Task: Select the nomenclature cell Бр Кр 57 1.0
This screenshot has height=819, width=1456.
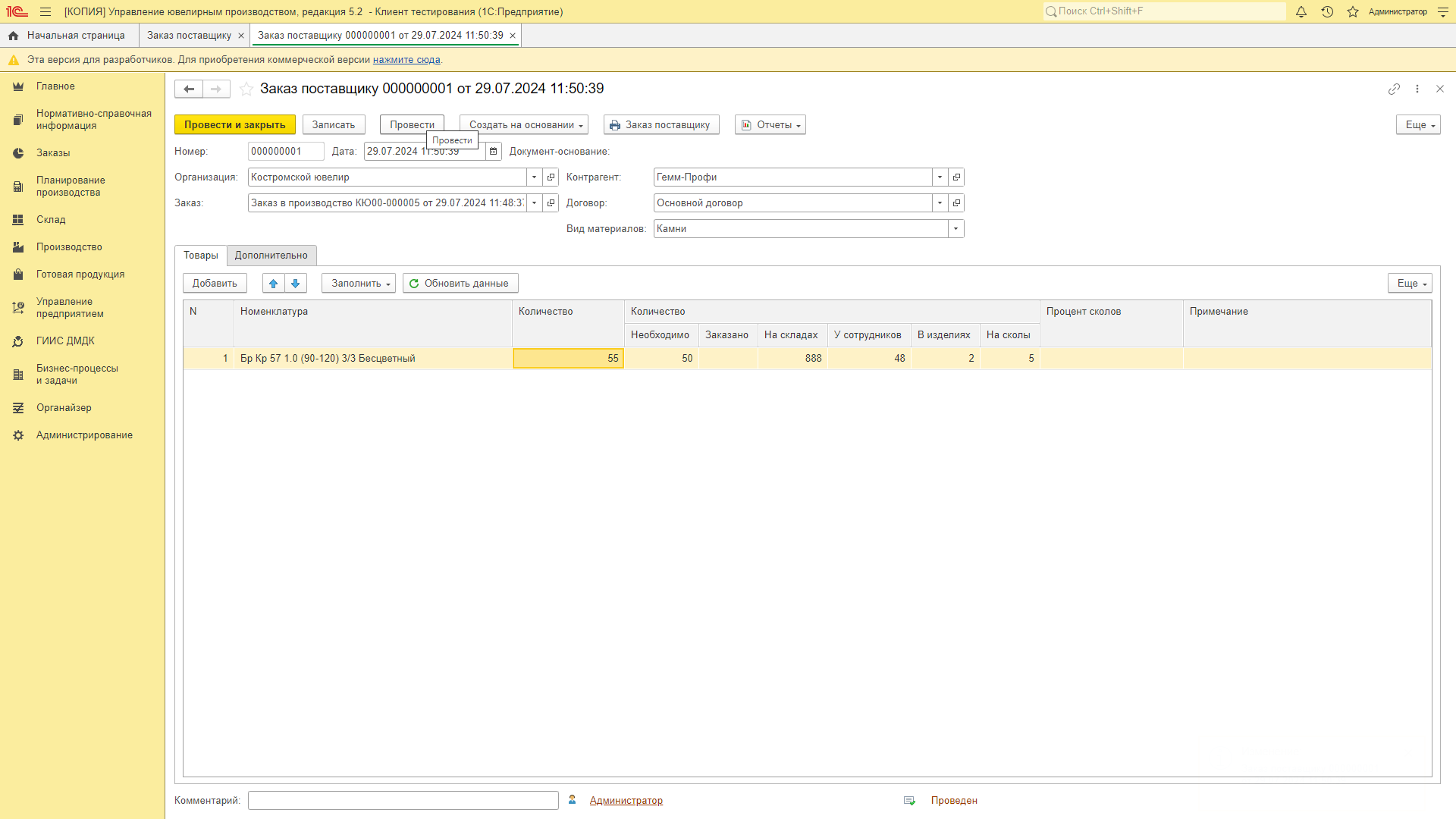Action: (373, 359)
